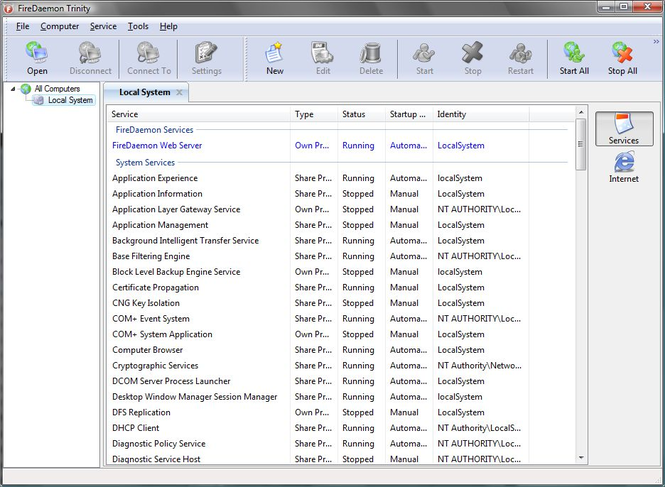This screenshot has width=665, height=487.
Task: Click the FireDaemon Services group header
Action: (x=154, y=130)
